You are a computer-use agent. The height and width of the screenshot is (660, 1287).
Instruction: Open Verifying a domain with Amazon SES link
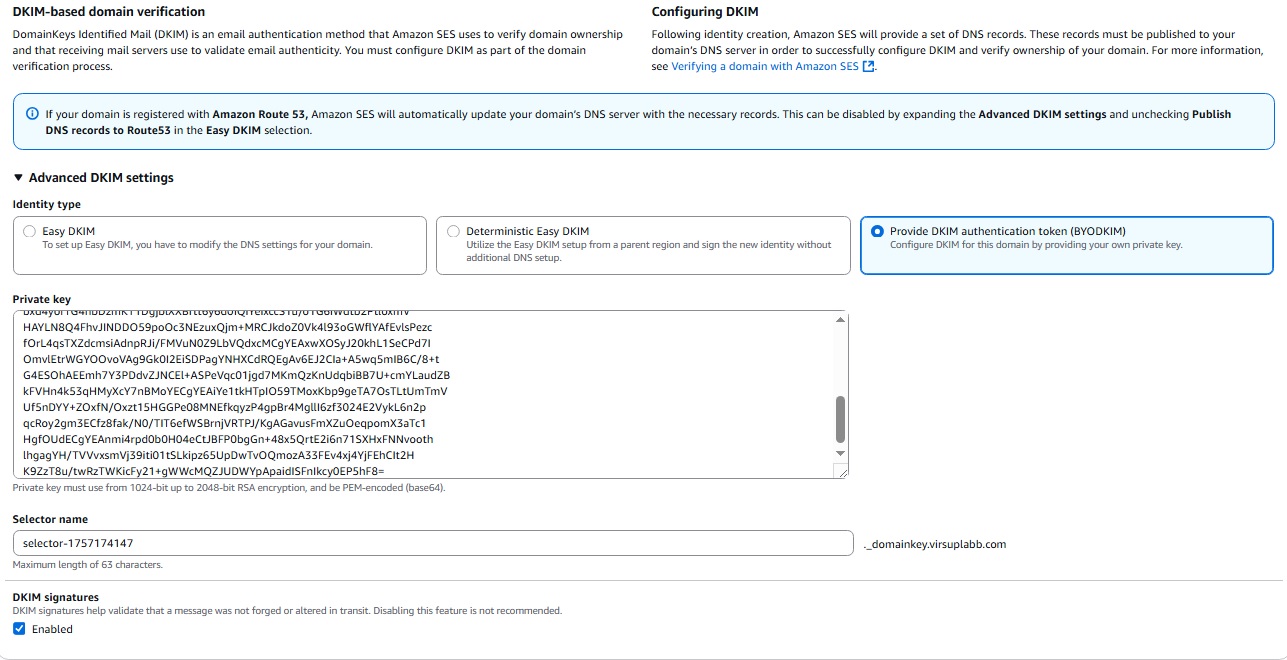pyautogui.click(x=765, y=67)
